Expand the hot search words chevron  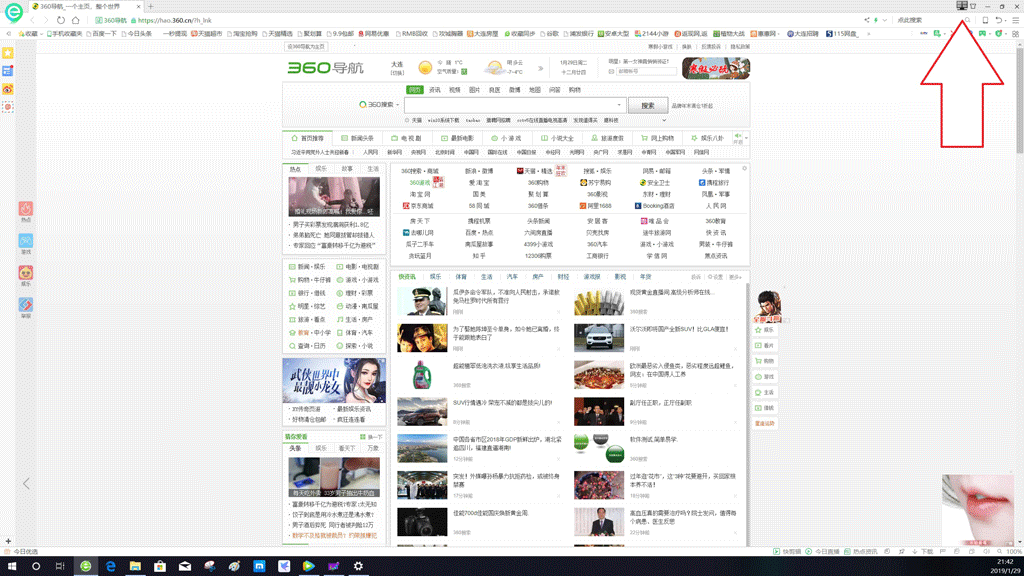pos(664,120)
